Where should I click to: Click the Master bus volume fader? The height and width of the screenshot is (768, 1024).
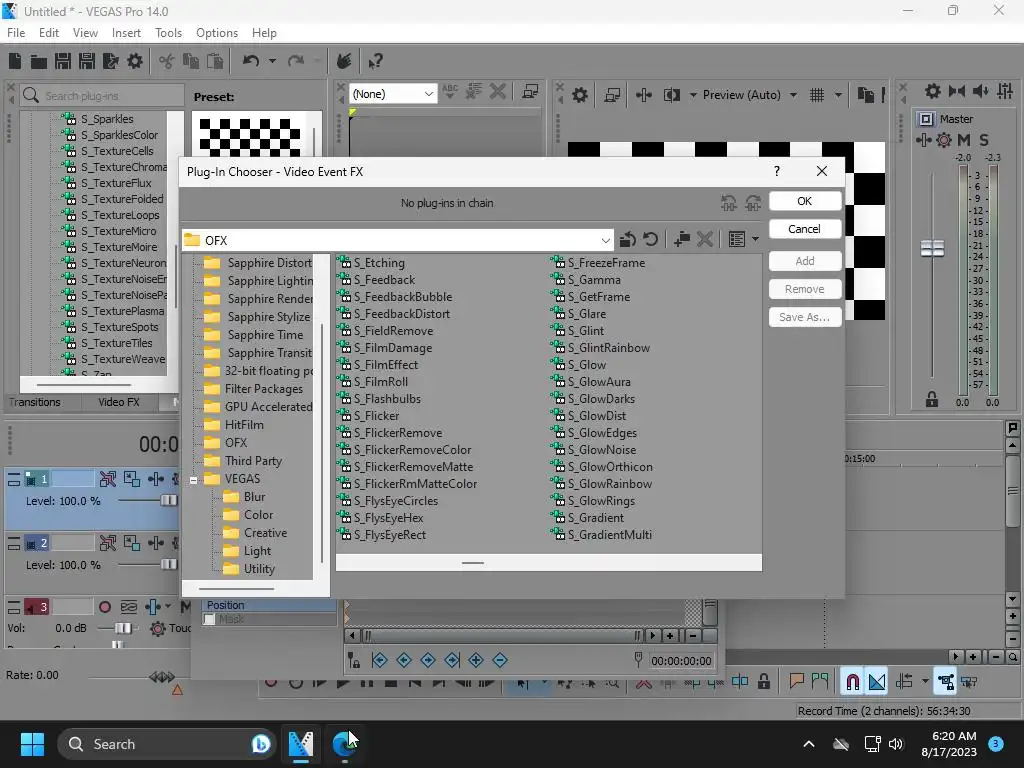932,249
